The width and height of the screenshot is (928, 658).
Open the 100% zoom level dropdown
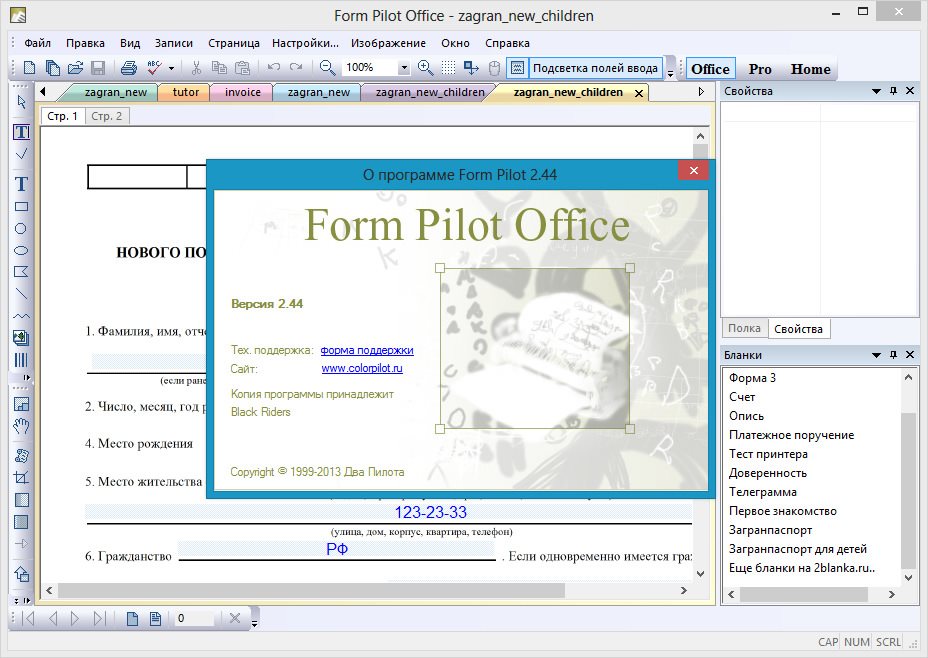pos(404,68)
